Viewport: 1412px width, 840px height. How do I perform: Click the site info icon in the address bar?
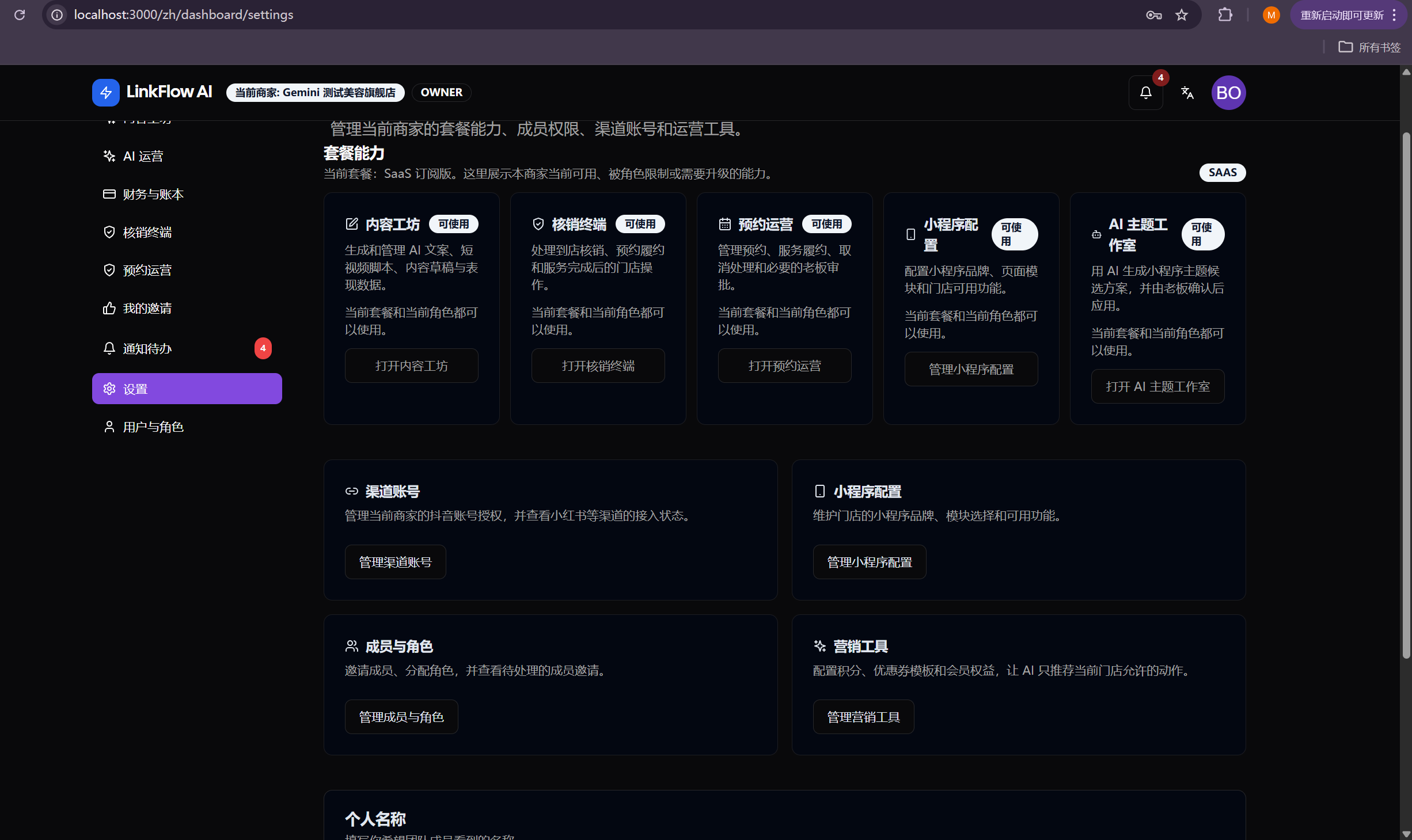[x=57, y=15]
